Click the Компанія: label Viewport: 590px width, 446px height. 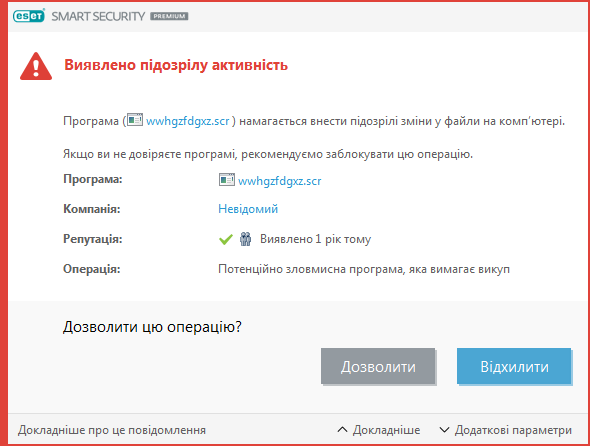pos(91,209)
